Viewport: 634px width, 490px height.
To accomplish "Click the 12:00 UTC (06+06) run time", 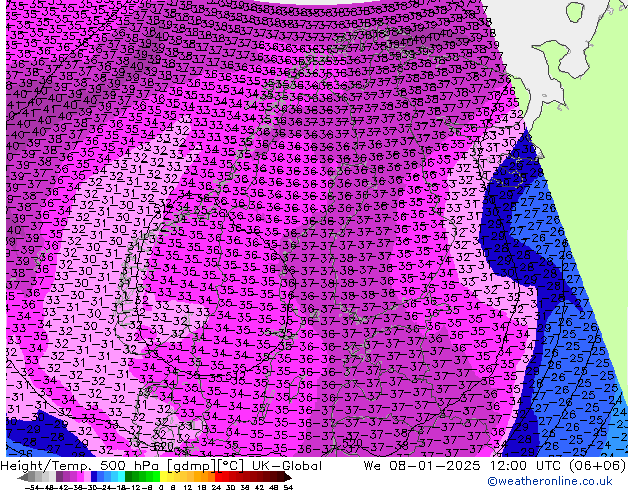I will pos(558,466).
